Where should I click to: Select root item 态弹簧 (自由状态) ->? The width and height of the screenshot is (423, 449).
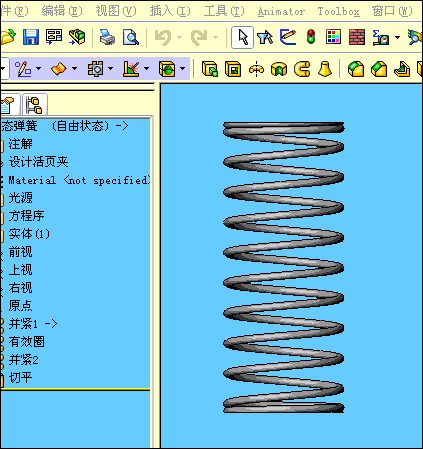click(x=65, y=126)
